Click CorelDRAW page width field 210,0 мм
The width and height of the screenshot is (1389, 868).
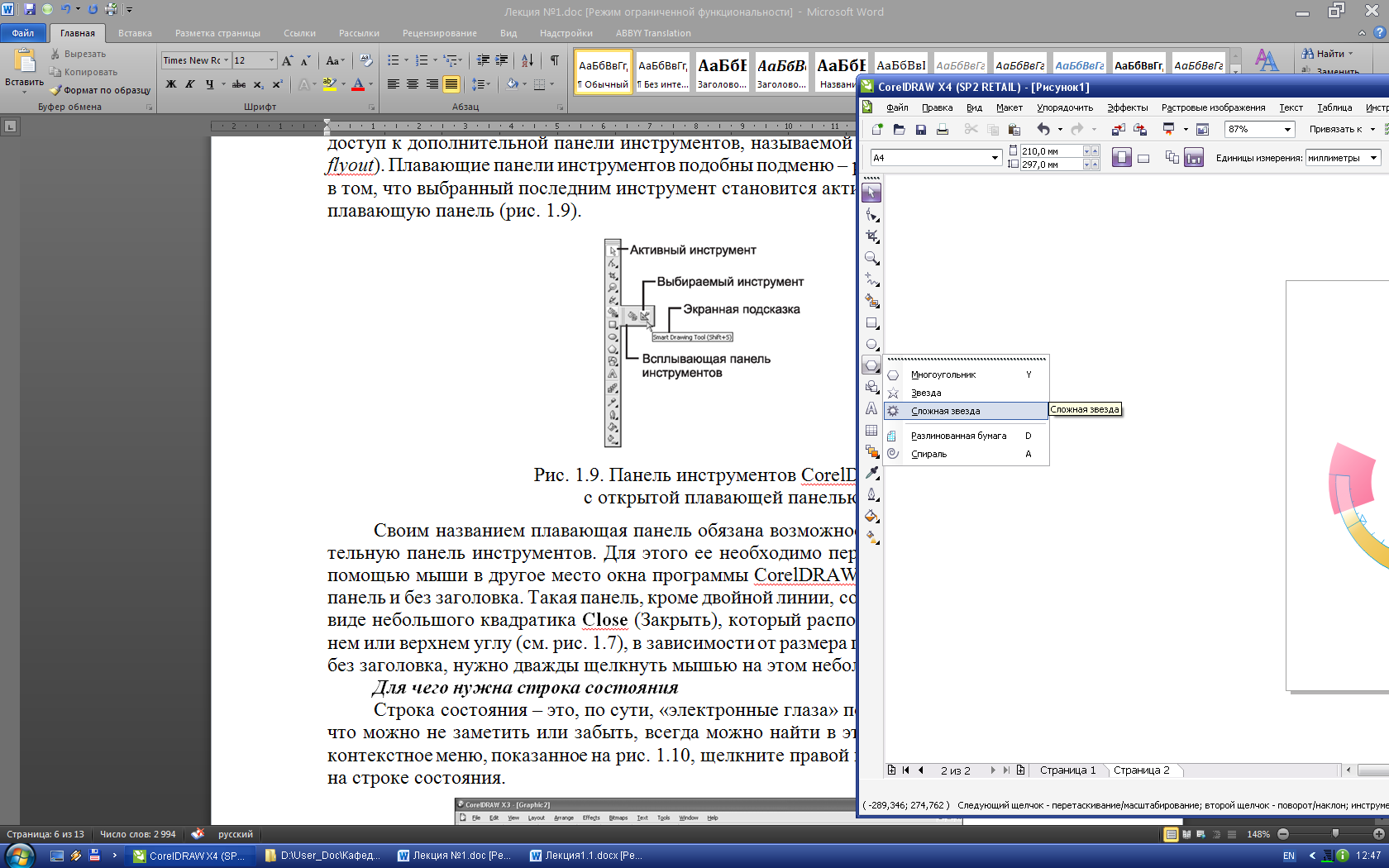click(1051, 151)
